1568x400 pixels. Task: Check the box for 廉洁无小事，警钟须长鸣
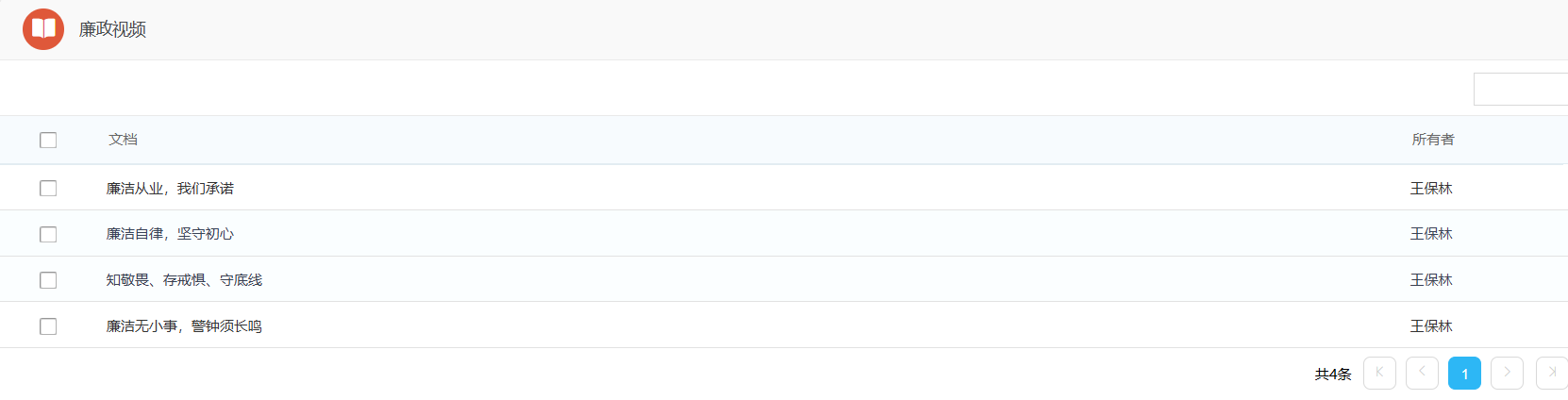click(48, 326)
